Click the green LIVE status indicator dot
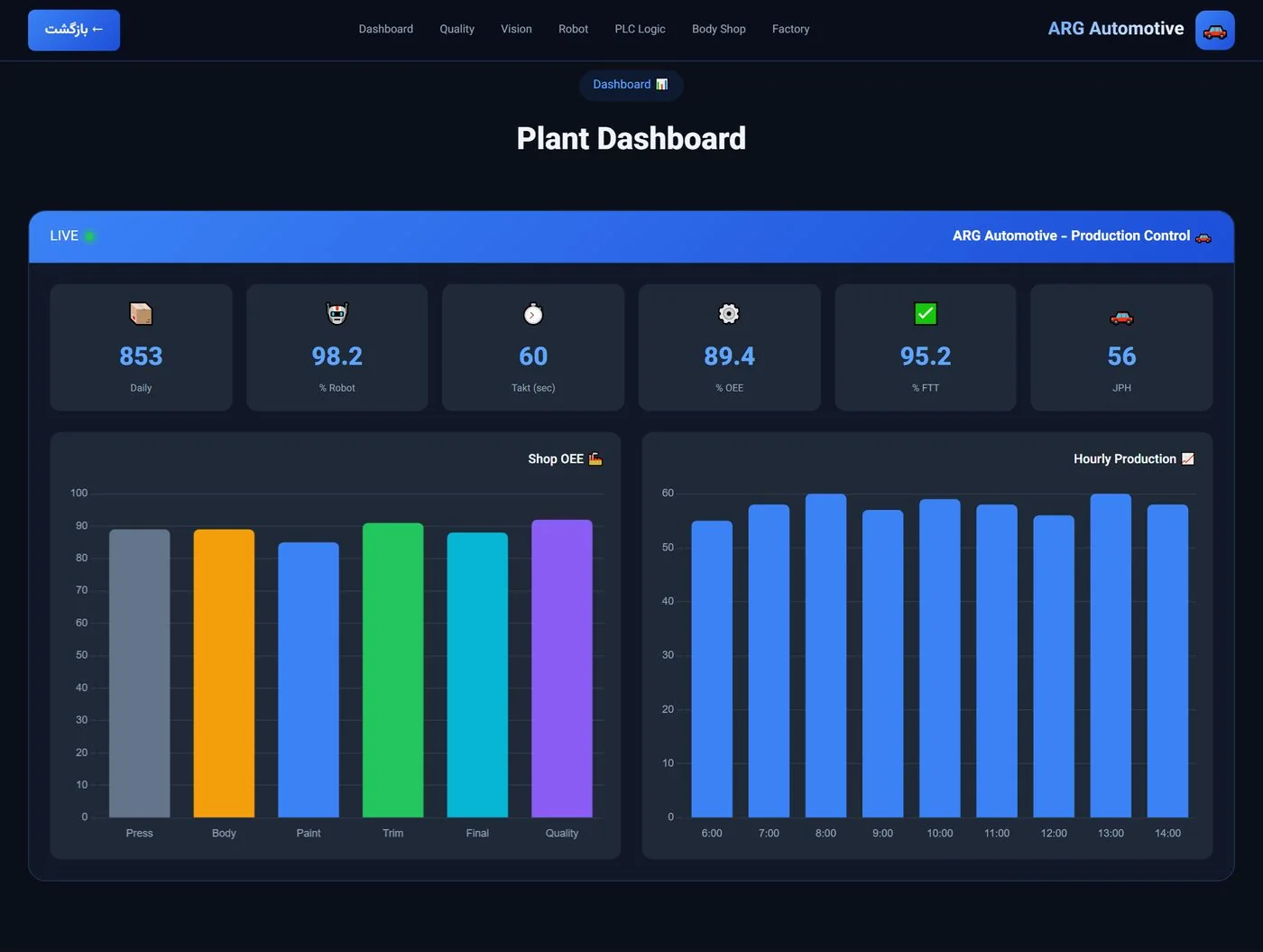This screenshot has height=952, width=1263. point(89,236)
